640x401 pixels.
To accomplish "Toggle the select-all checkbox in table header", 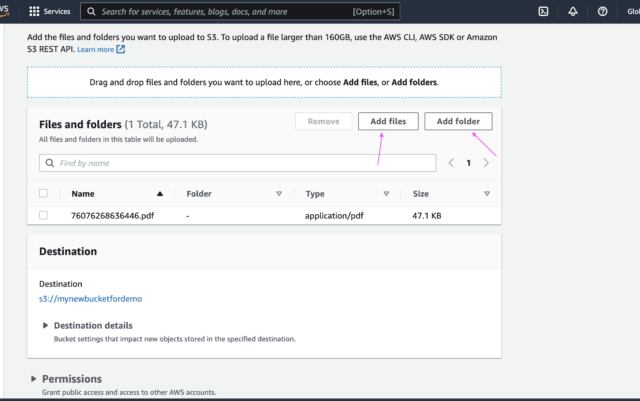I will [x=43, y=194].
